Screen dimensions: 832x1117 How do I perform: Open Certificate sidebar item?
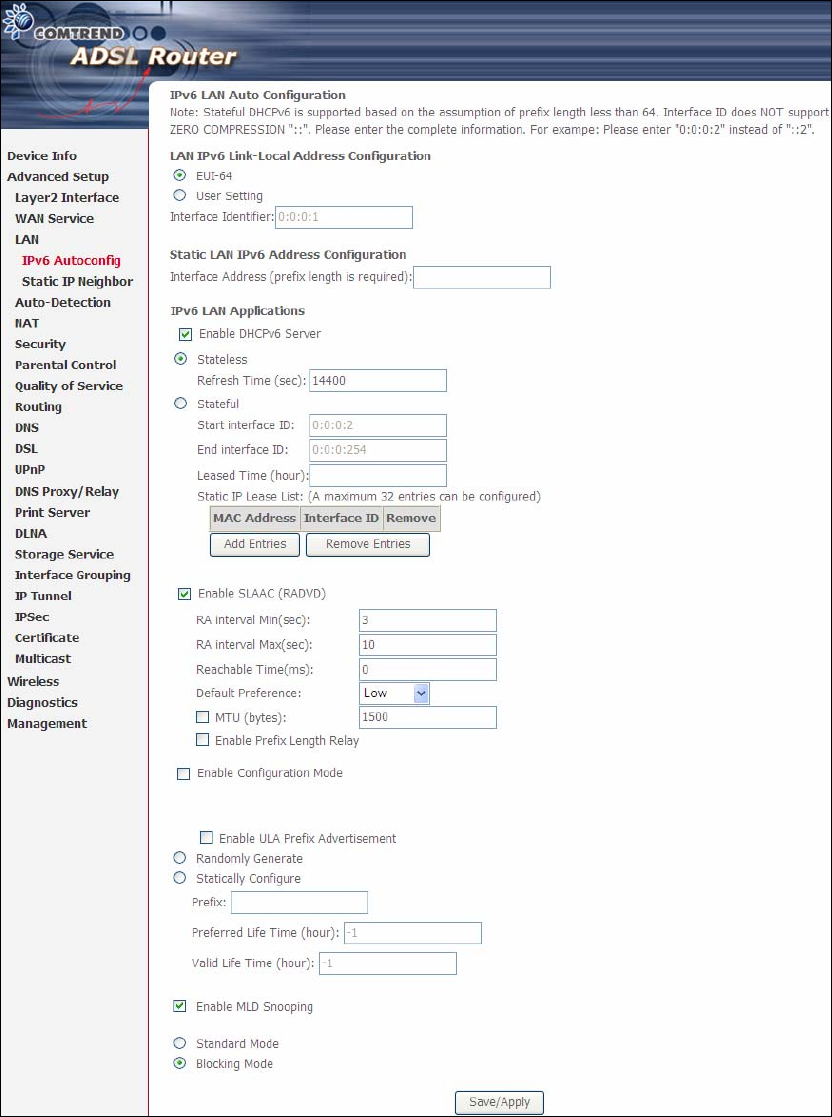pyautogui.click(x=46, y=638)
